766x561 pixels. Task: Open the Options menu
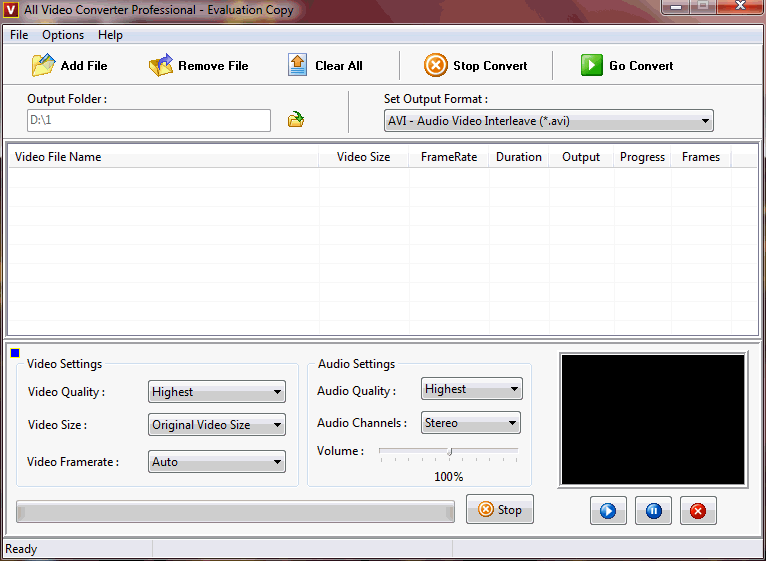click(x=63, y=35)
